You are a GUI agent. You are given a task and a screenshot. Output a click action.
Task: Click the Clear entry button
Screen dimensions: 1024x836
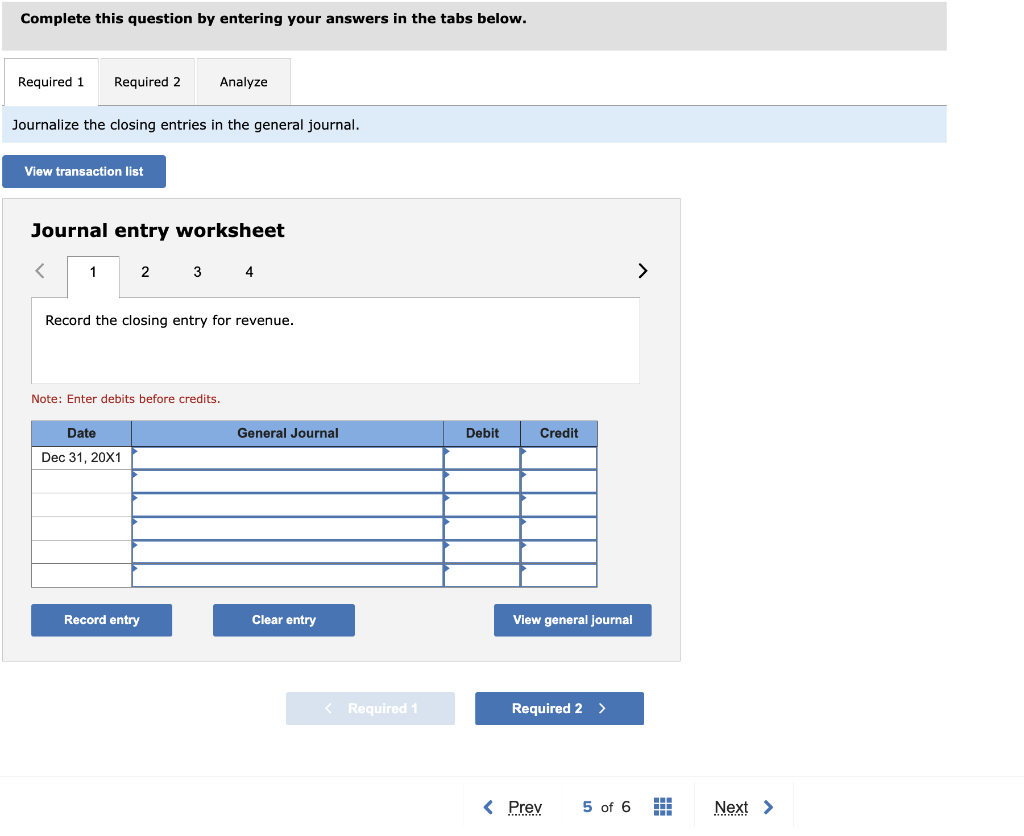284,620
